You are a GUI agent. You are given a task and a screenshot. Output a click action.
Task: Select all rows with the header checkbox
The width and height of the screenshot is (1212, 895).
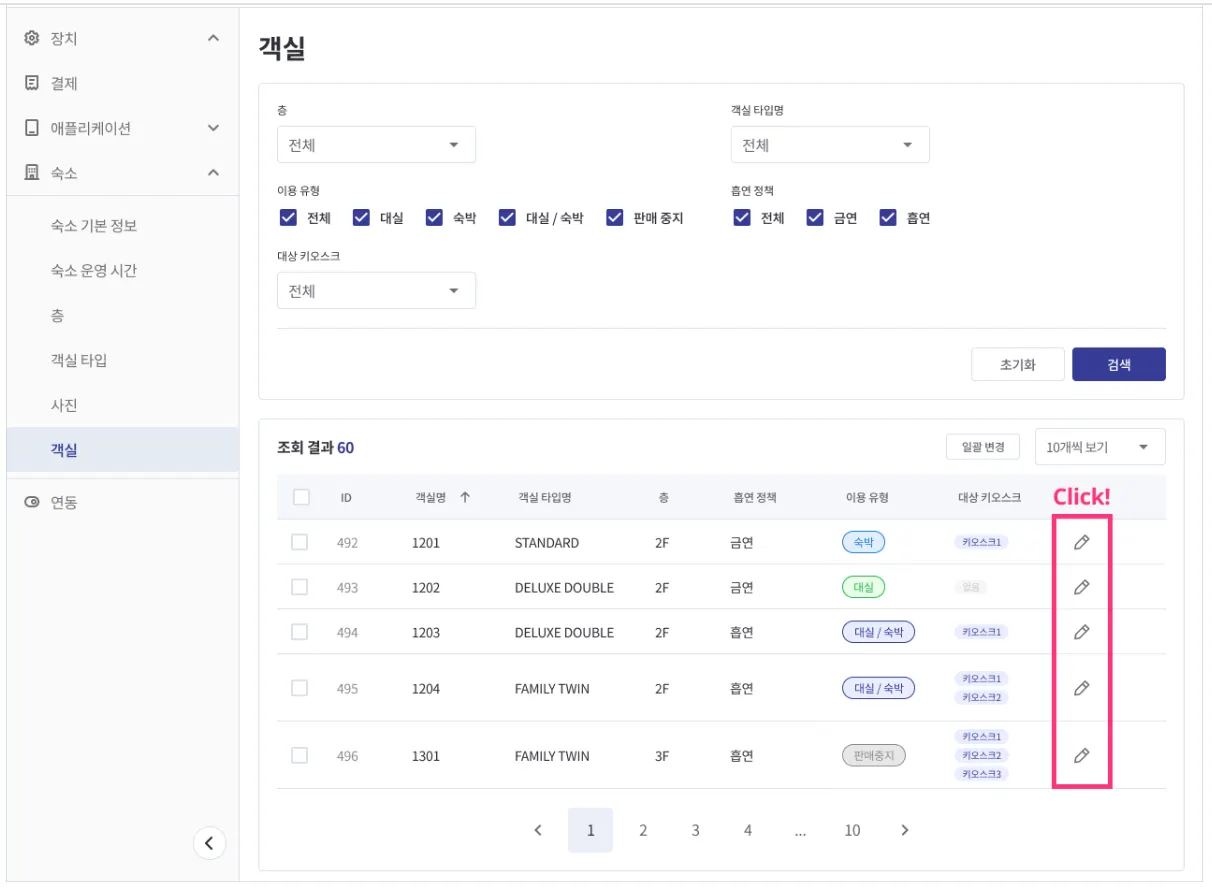pyautogui.click(x=301, y=497)
